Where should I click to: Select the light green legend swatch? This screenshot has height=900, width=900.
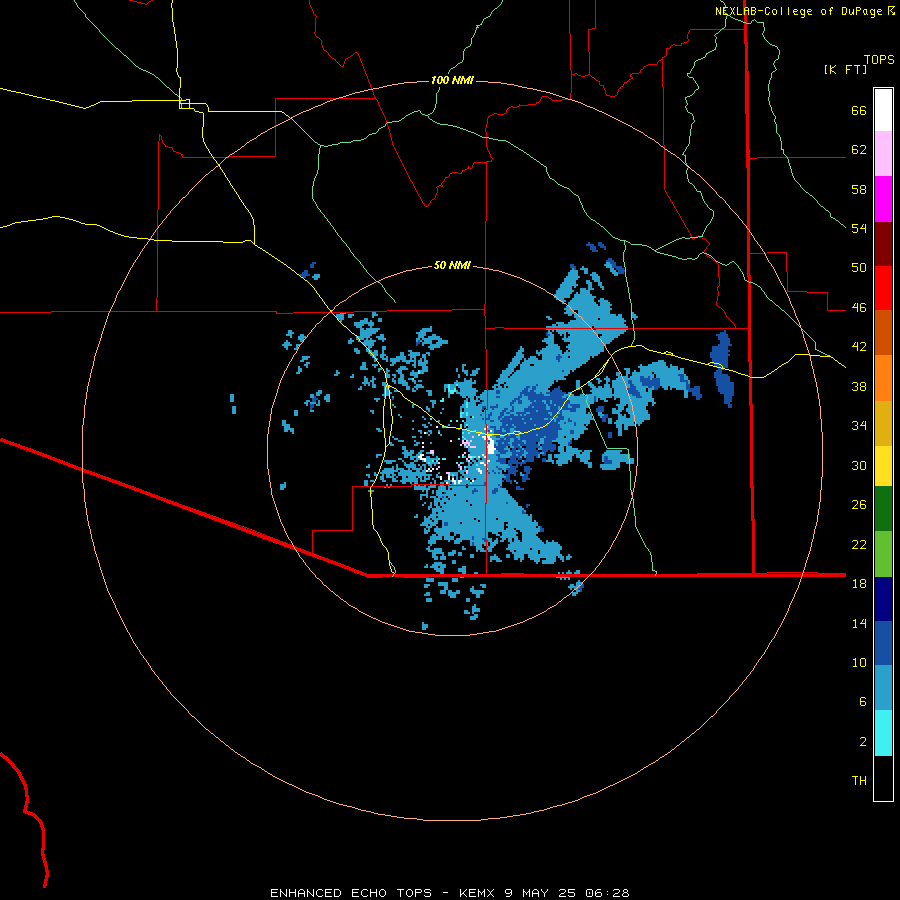click(883, 554)
